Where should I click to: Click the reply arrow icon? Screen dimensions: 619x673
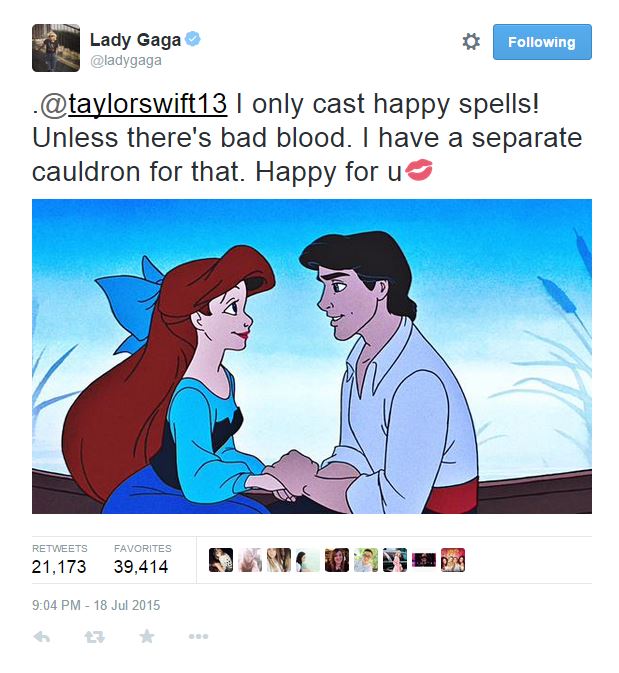[x=42, y=637]
